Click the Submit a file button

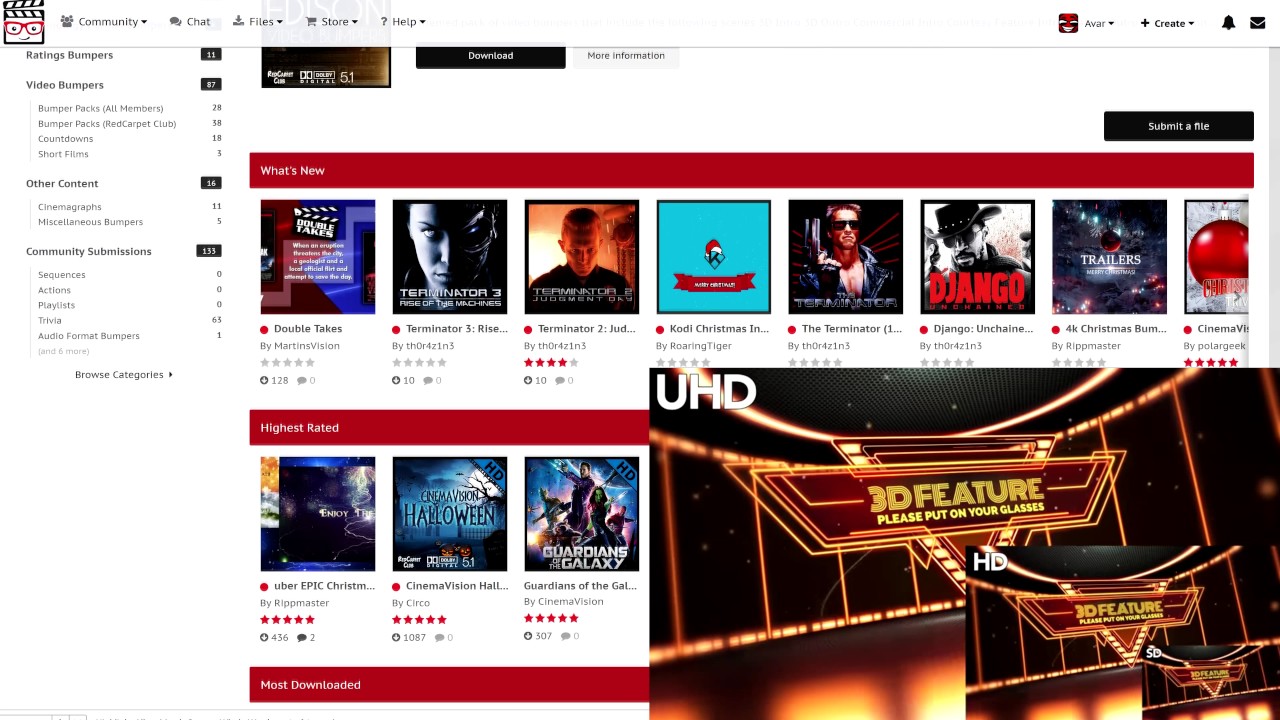(1178, 126)
